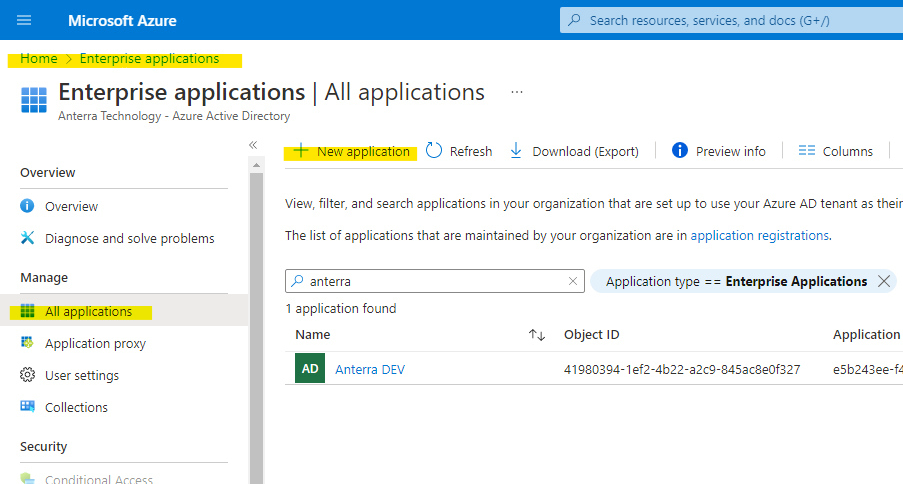Click the sidebar scrollbar up arrow
Screen dimensions: 903x484
pos(257,165)
